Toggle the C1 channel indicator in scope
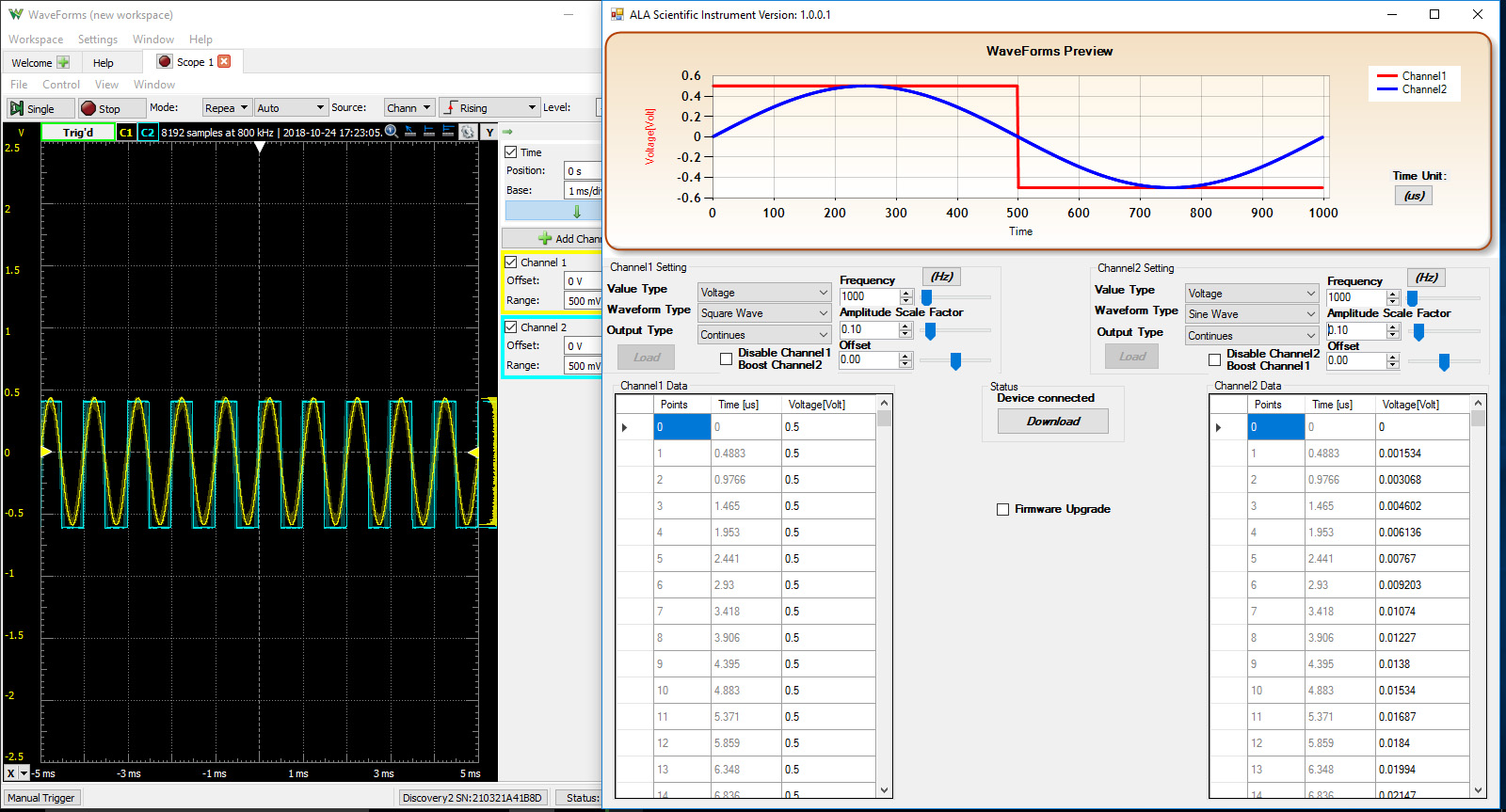1506x812 pixels. pyautogui.click(x=126, y=133)
